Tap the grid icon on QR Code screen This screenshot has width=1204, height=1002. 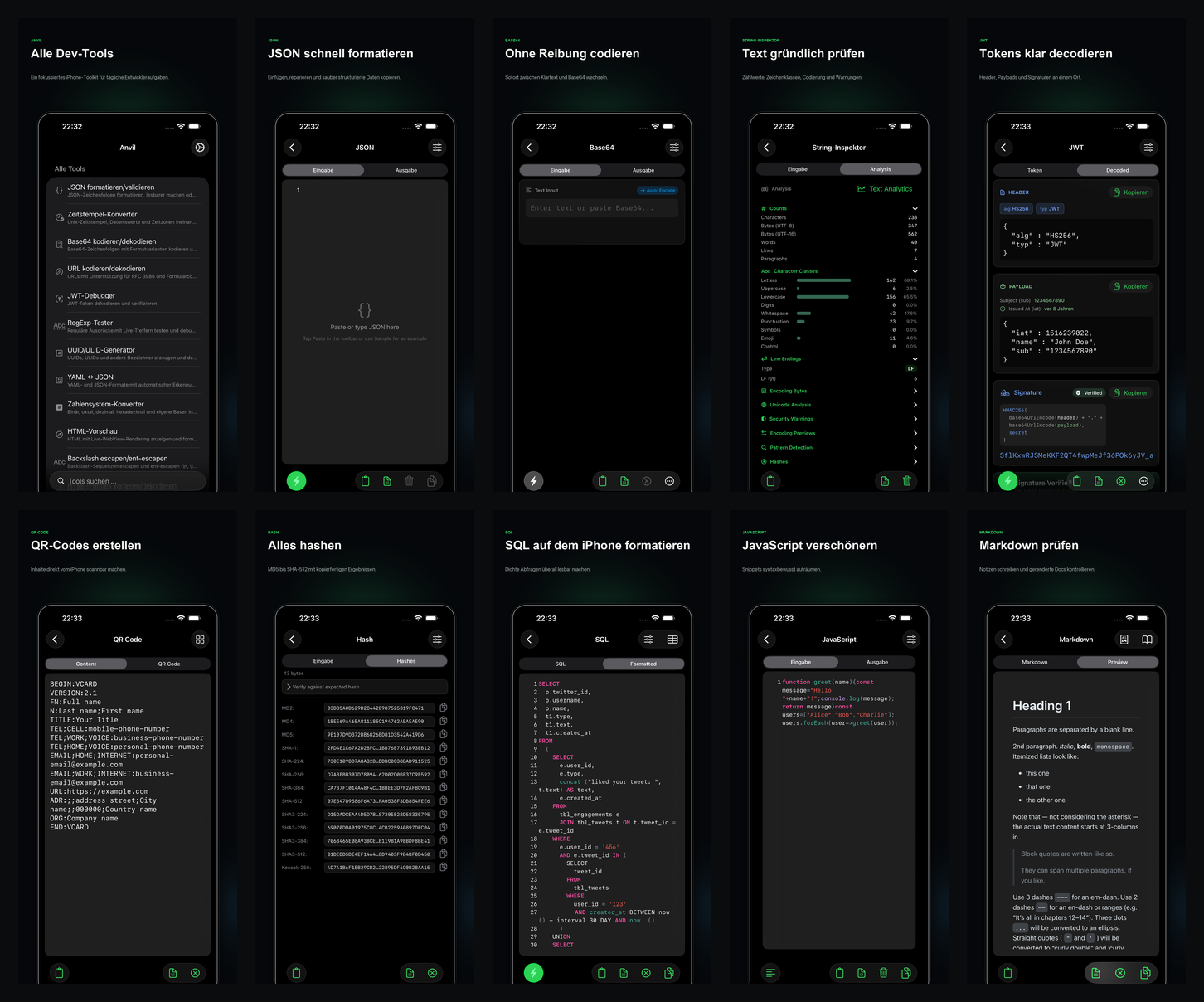point(200,640)
